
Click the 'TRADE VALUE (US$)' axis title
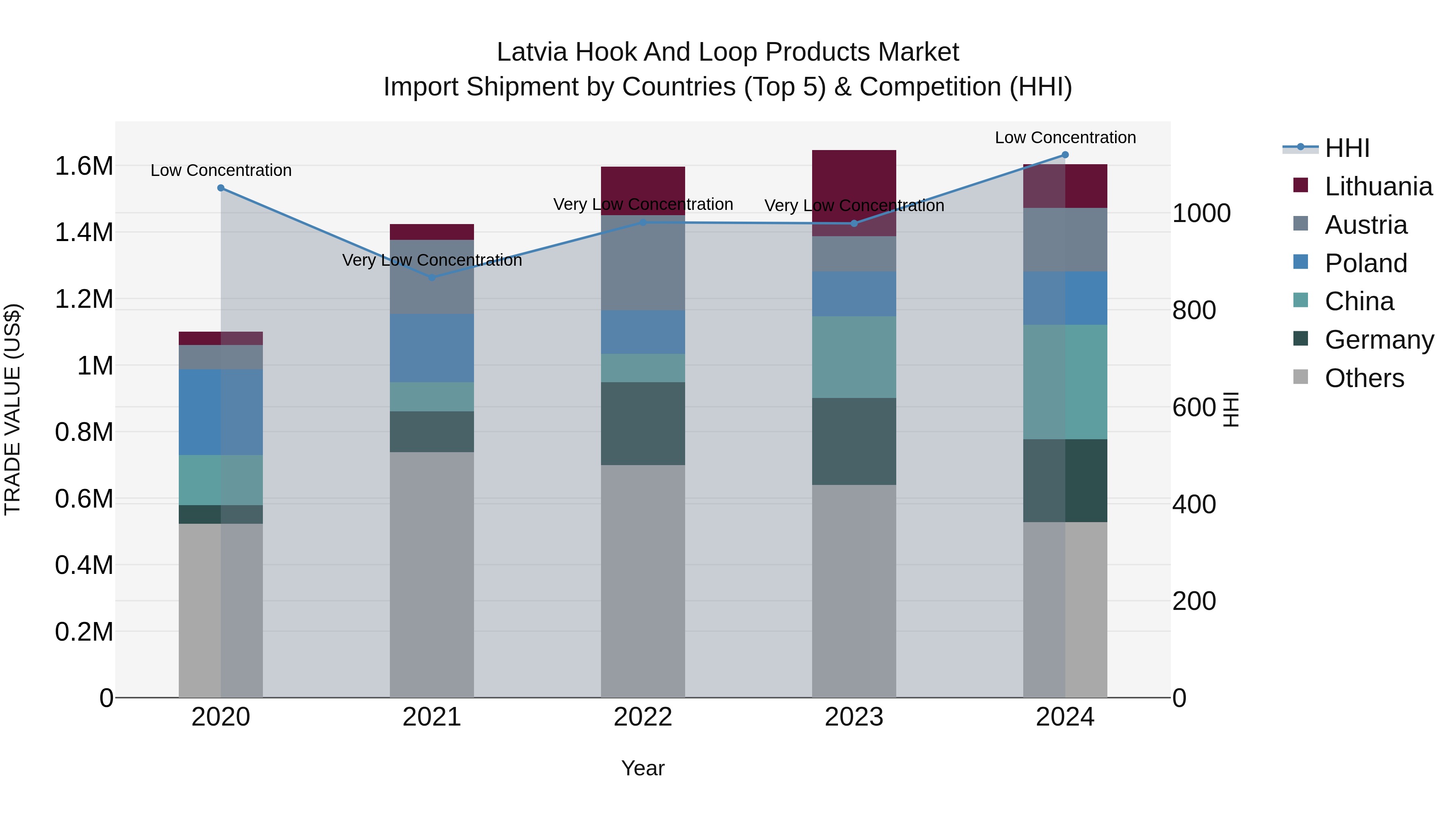click(x=13, y=409)
